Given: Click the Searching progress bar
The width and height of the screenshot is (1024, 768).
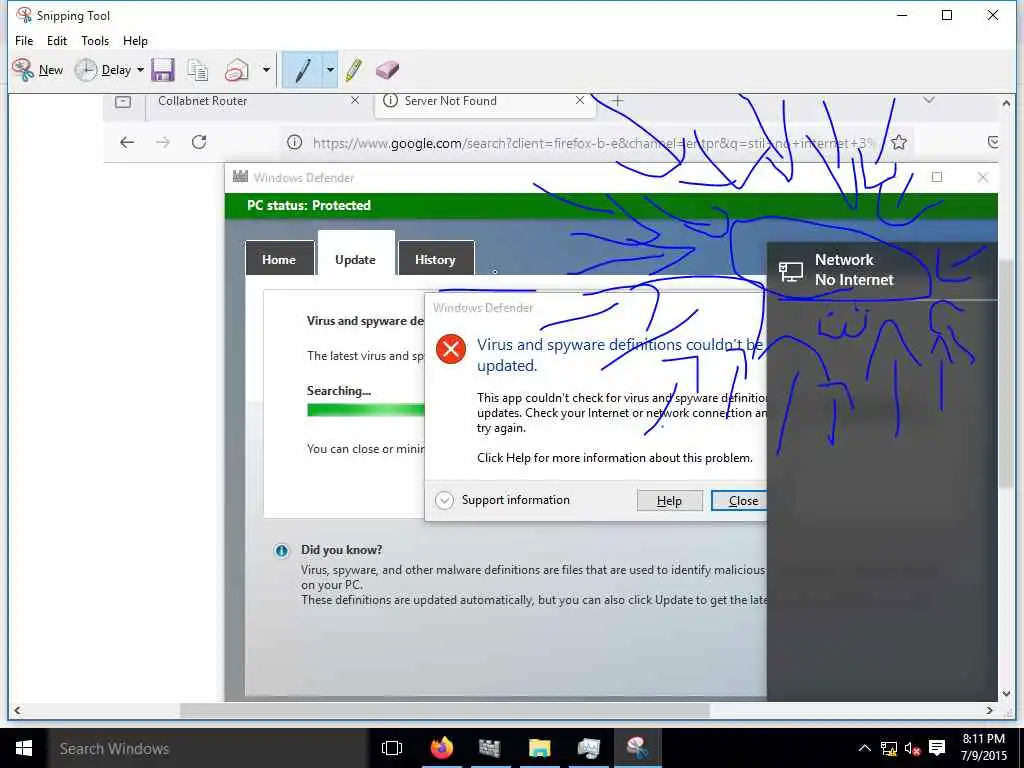Looking at the screenshot, I should 366,410.
